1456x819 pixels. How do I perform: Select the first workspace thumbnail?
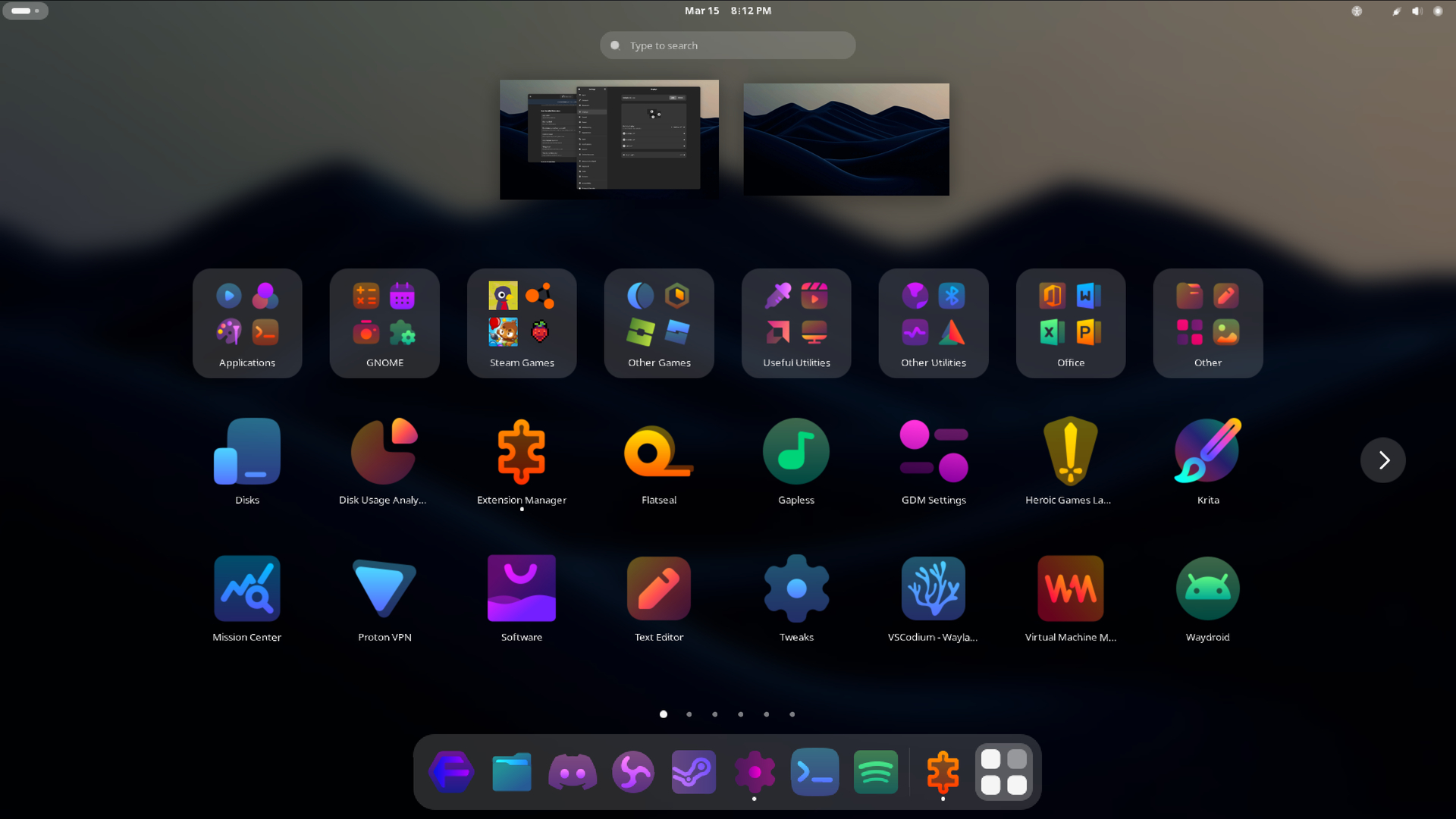[609, 140]
